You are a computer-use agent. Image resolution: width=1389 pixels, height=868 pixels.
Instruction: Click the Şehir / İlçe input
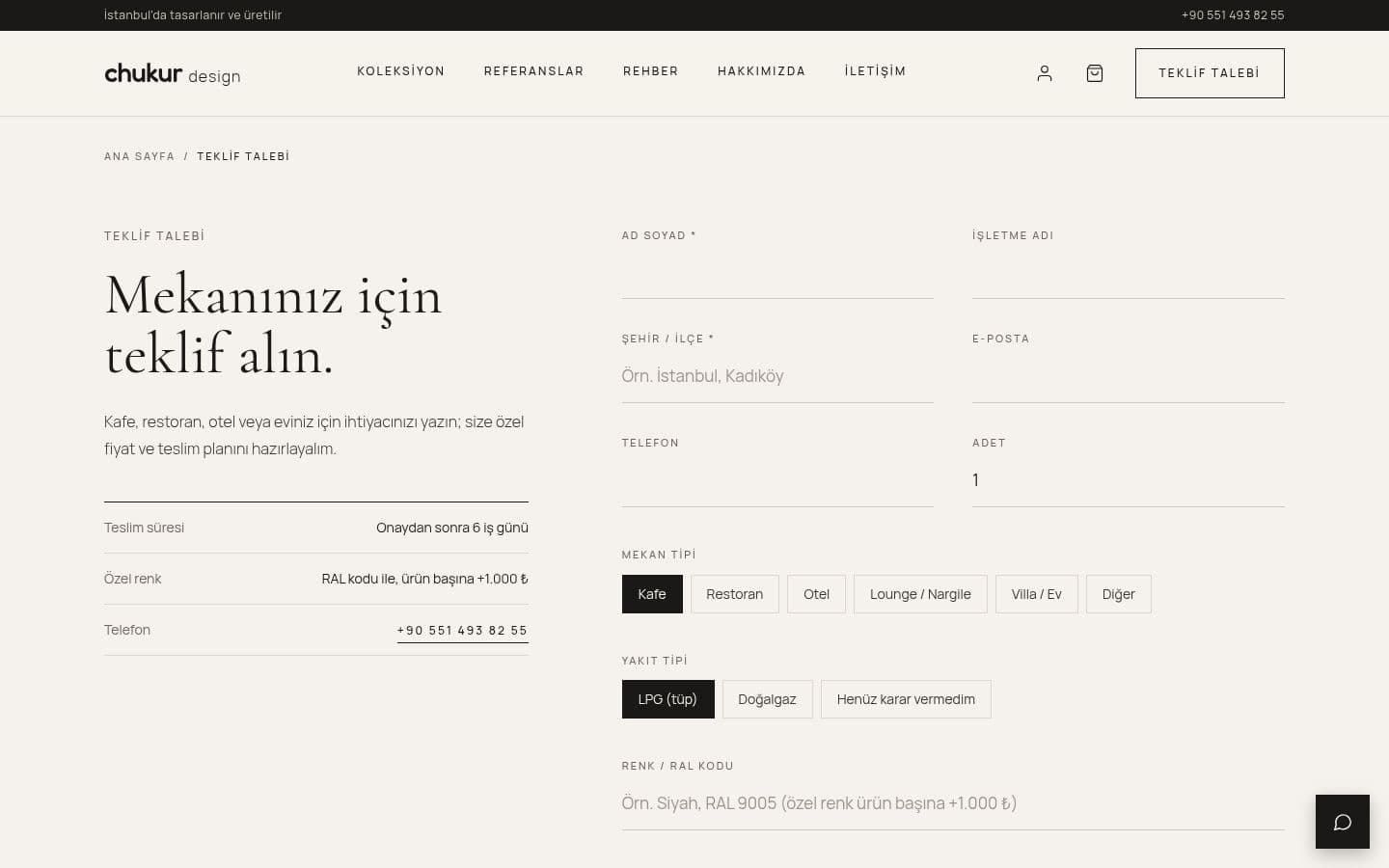[x=777, y=376]
